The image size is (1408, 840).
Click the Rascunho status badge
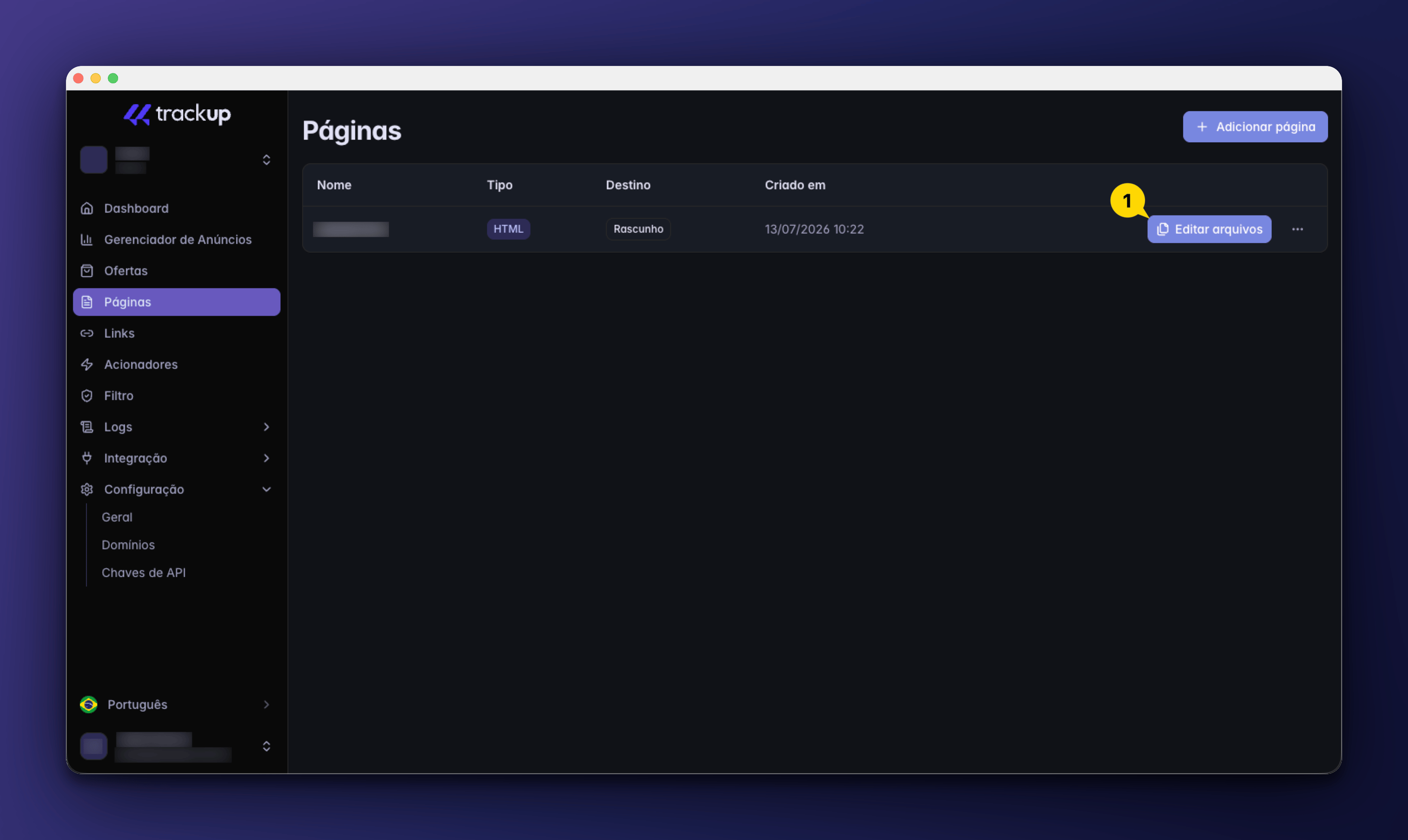tap(638, 229)
